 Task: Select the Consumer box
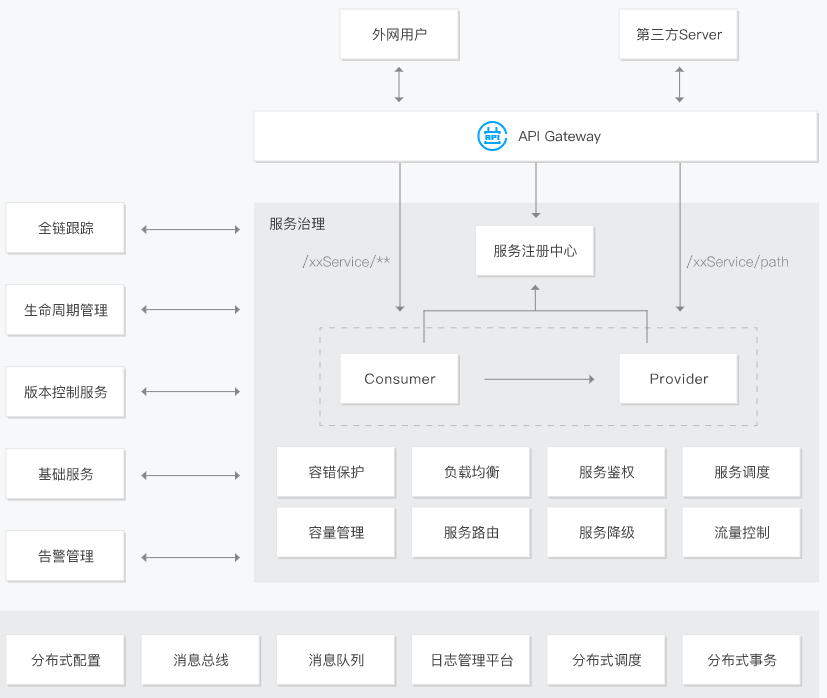tap(400, 379)
